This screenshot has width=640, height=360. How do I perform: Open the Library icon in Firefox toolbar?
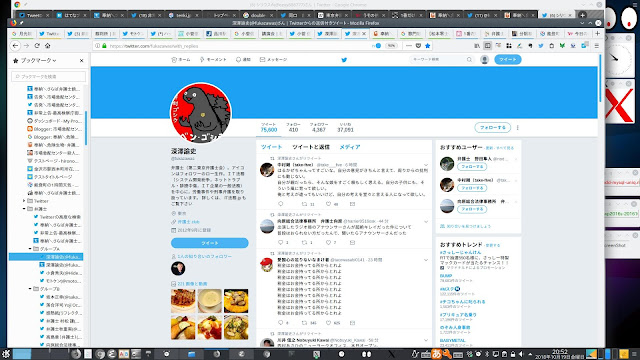(x=477, y=46)
